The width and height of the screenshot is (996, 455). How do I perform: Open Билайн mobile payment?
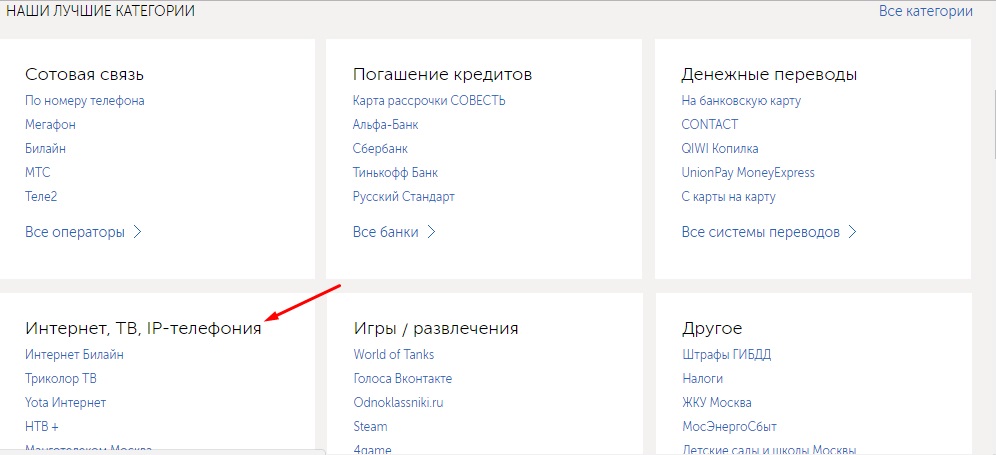click(45, 148)
